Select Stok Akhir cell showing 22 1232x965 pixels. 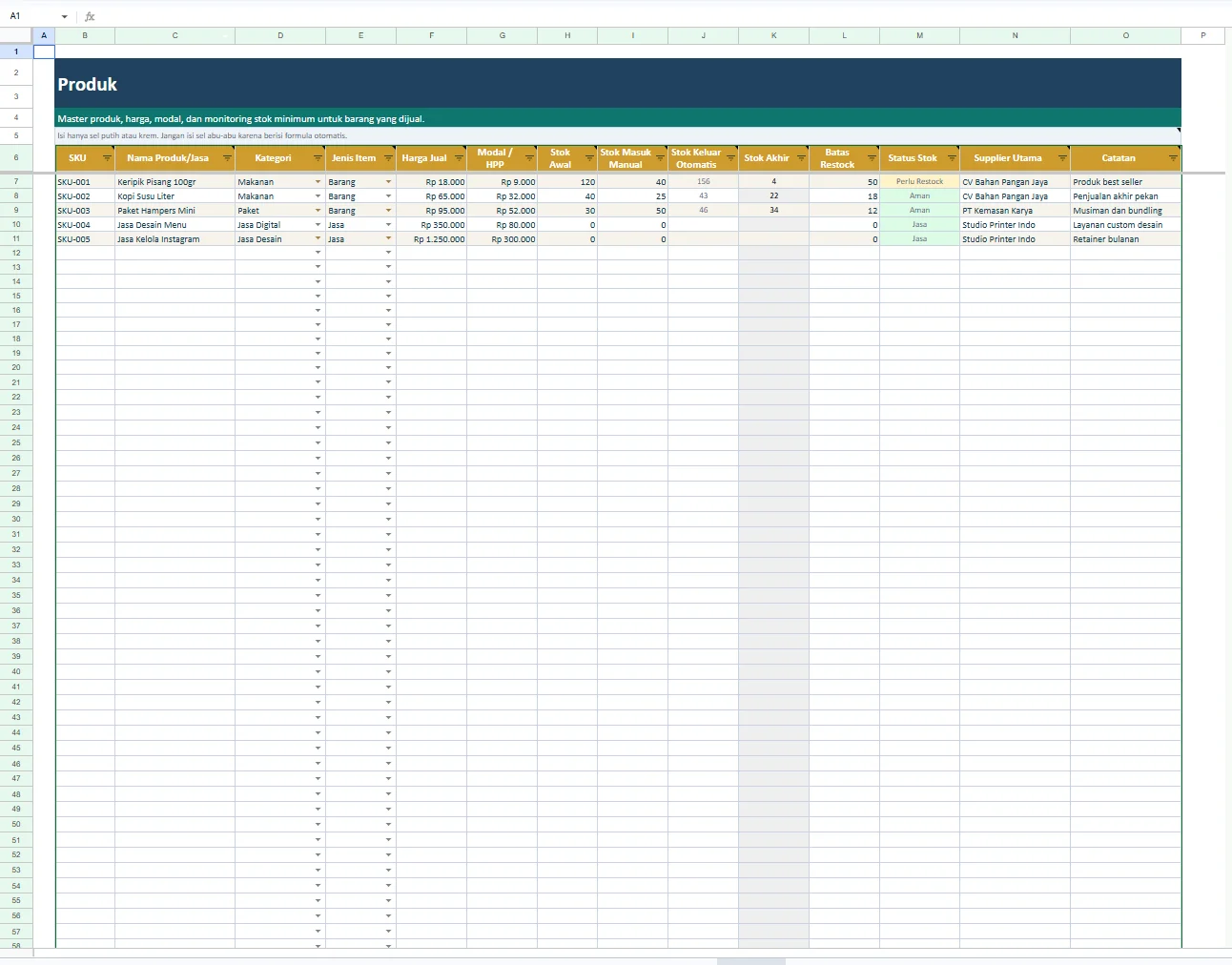[x=774, y=196]
